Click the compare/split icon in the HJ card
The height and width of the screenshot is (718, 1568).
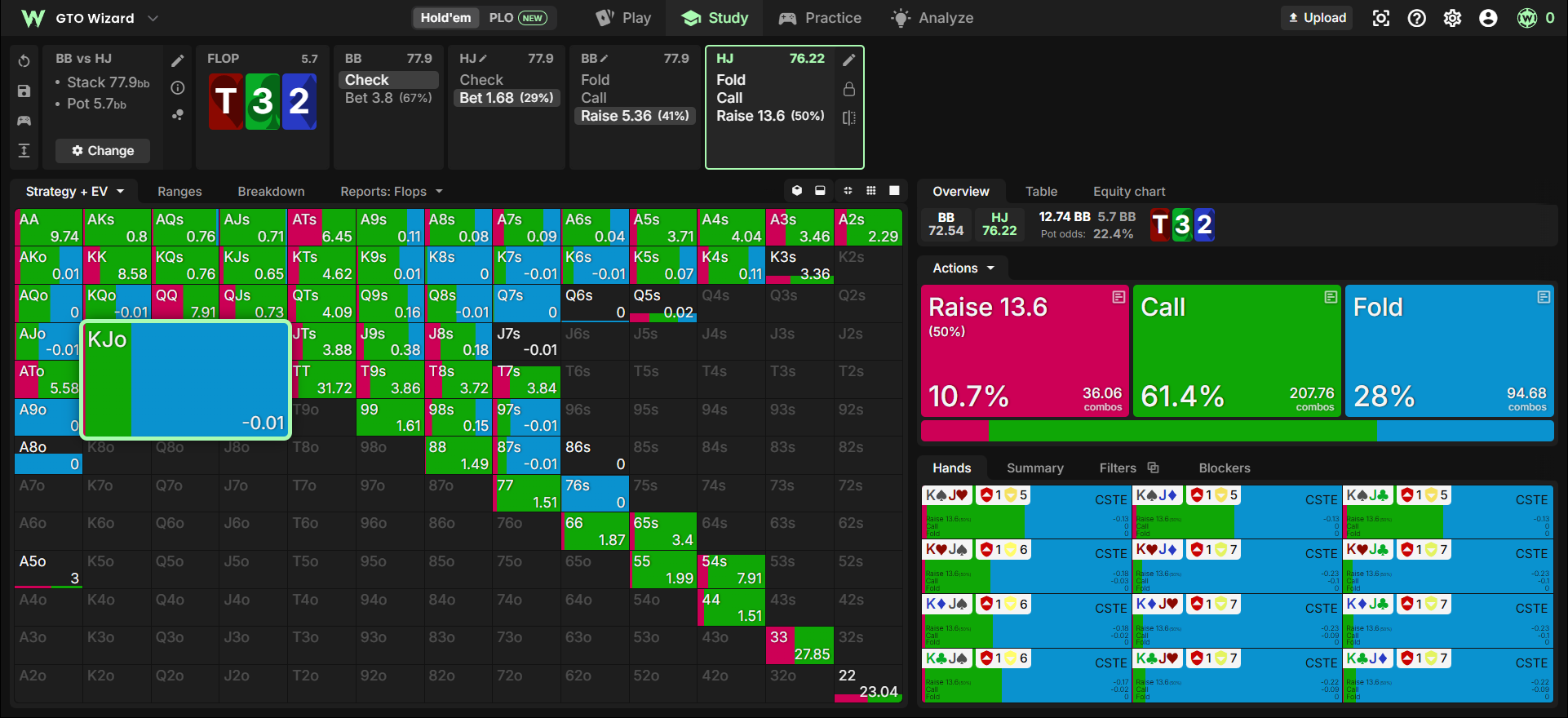(x=848, y=117)
